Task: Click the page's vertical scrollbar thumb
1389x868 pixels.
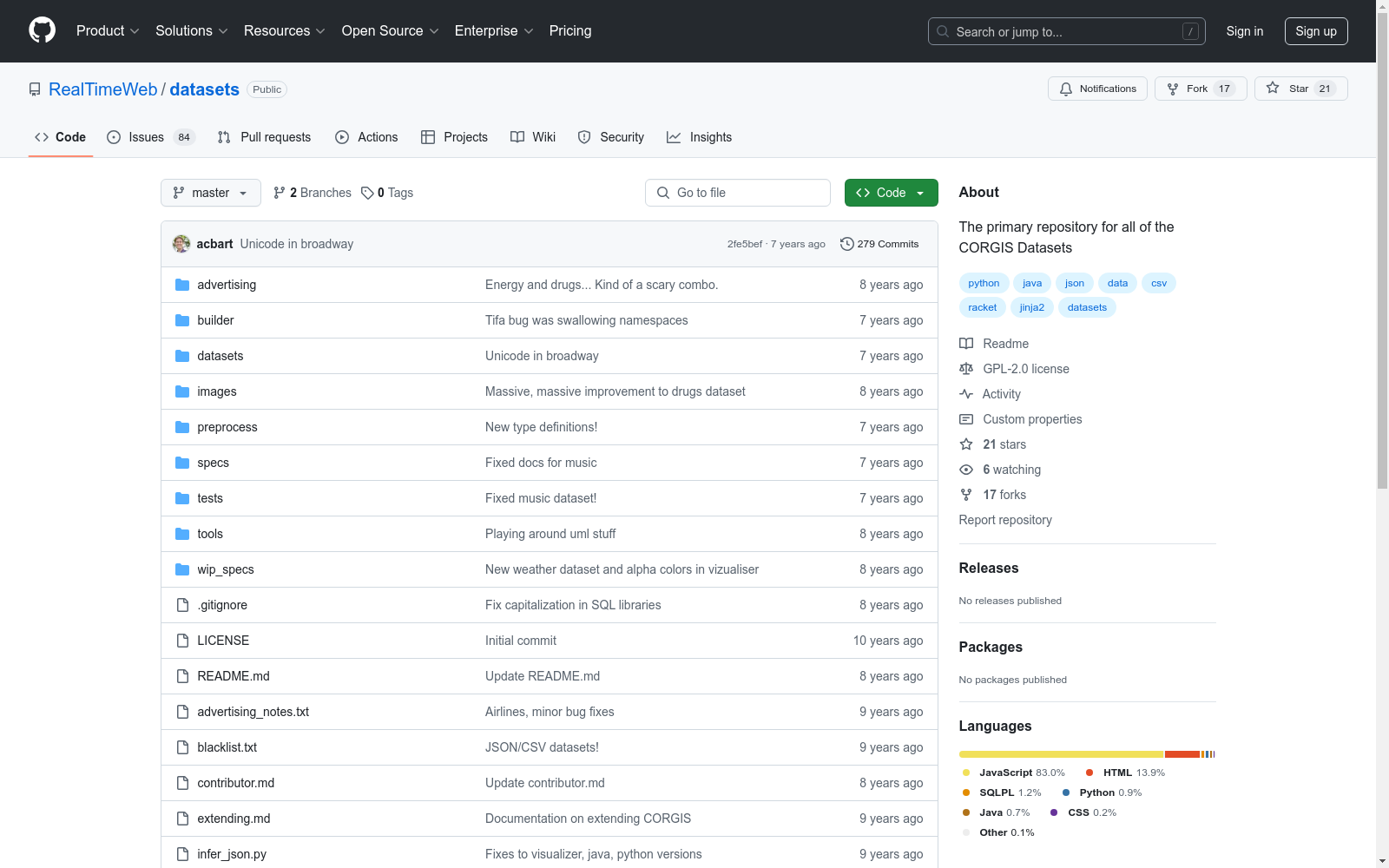Action: [x=1382, y=252]
